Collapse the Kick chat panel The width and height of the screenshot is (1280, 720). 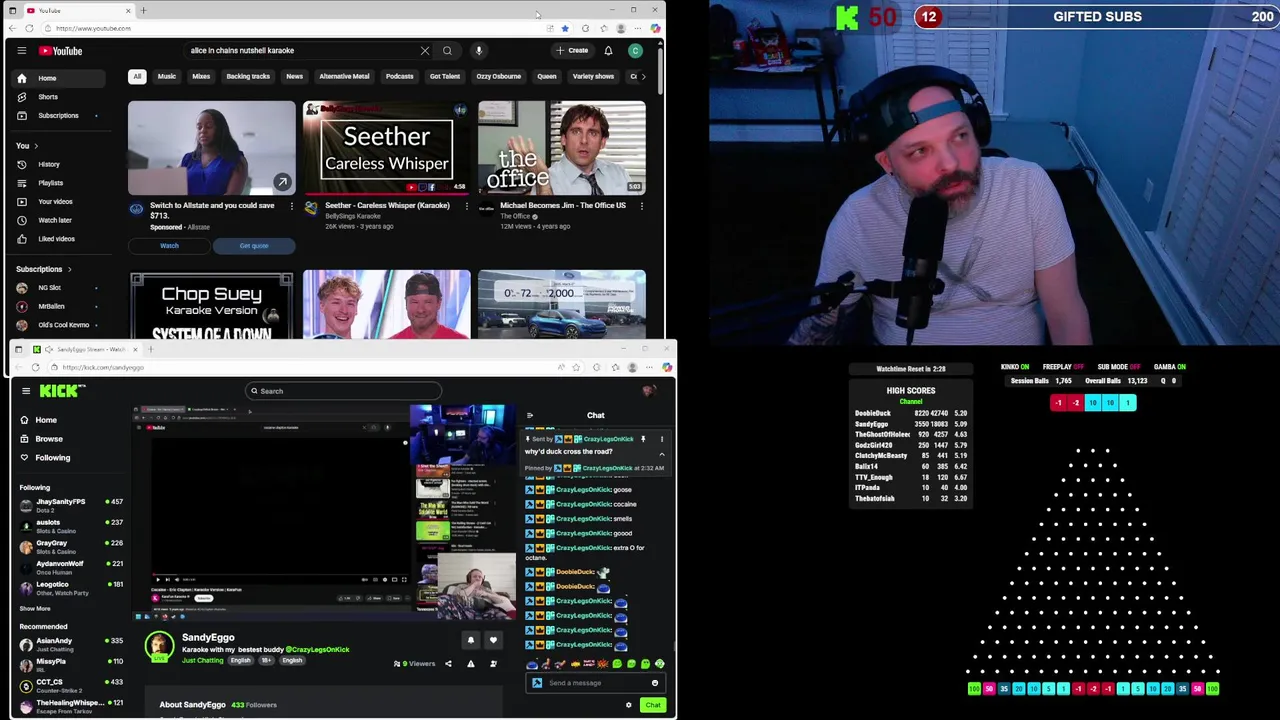coord(530,415)
